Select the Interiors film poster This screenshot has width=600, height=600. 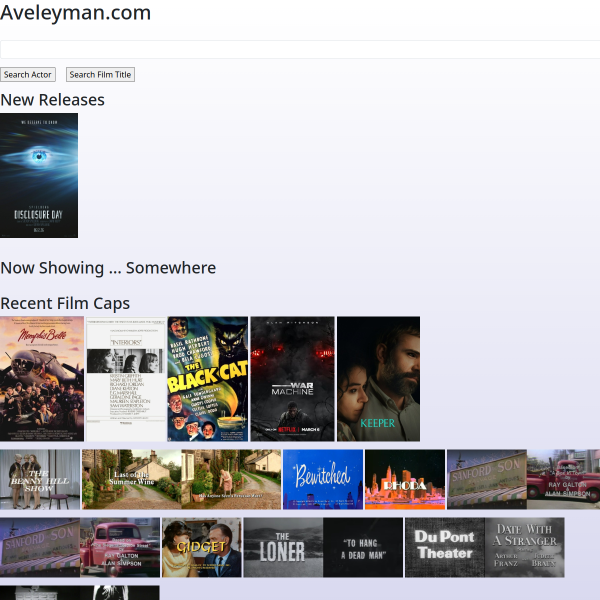126,379
